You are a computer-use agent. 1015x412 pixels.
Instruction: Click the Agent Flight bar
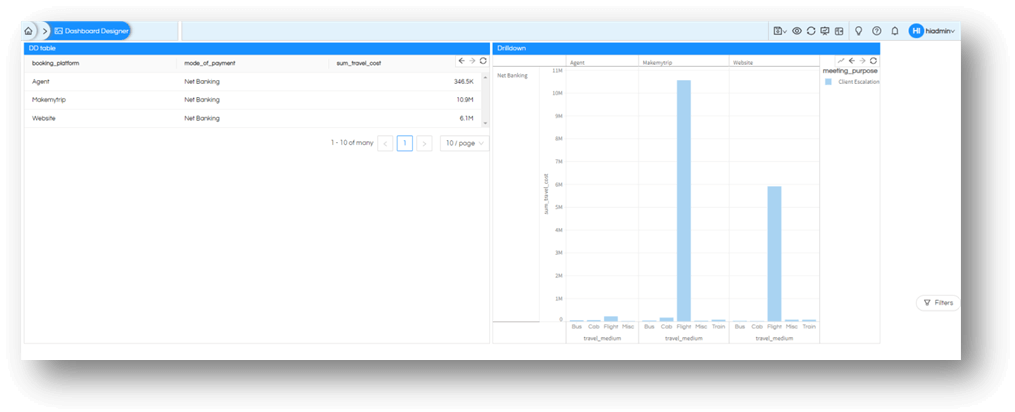(610, 319)
